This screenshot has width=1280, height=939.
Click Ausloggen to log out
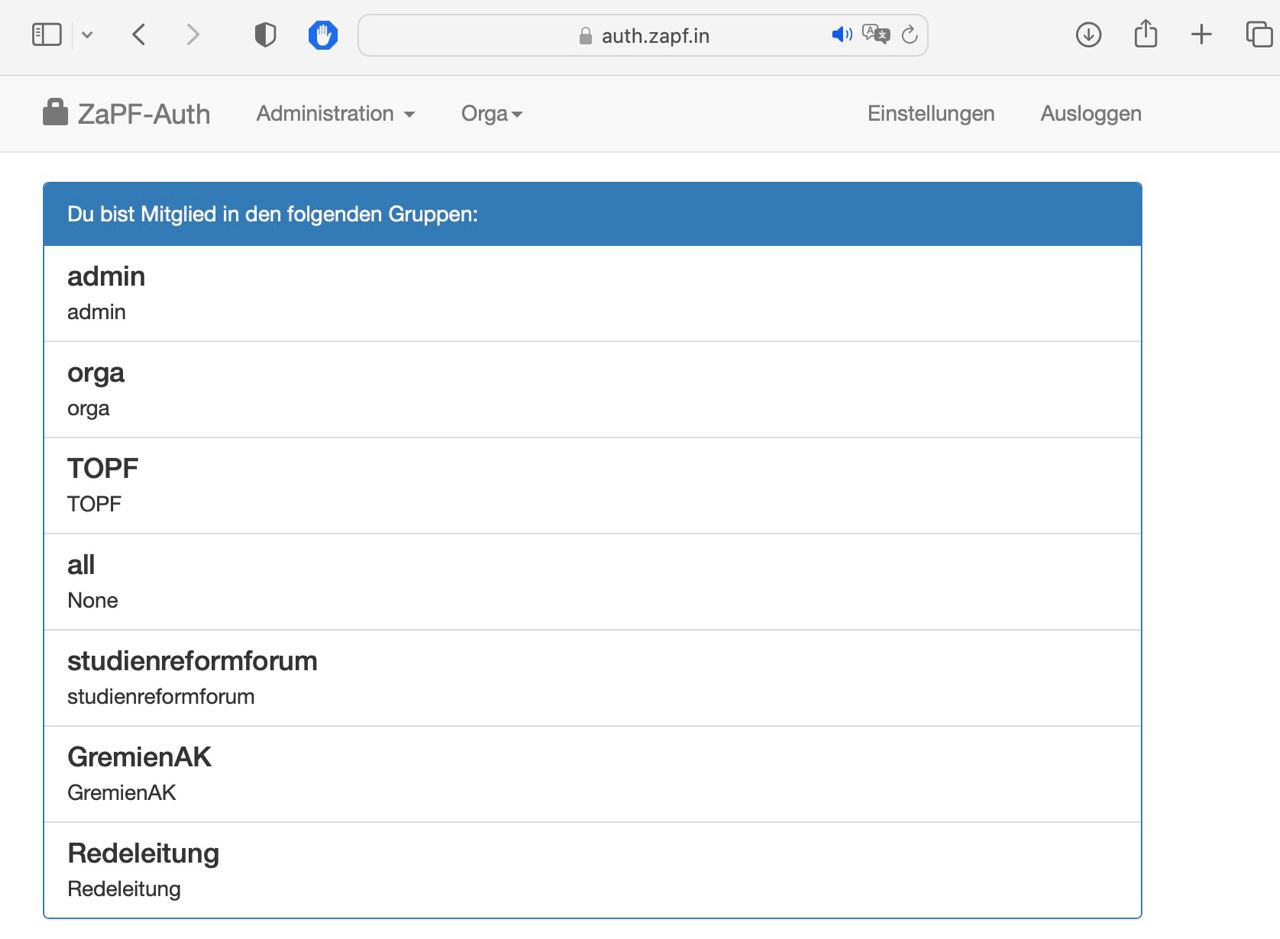pos(1090,114)
